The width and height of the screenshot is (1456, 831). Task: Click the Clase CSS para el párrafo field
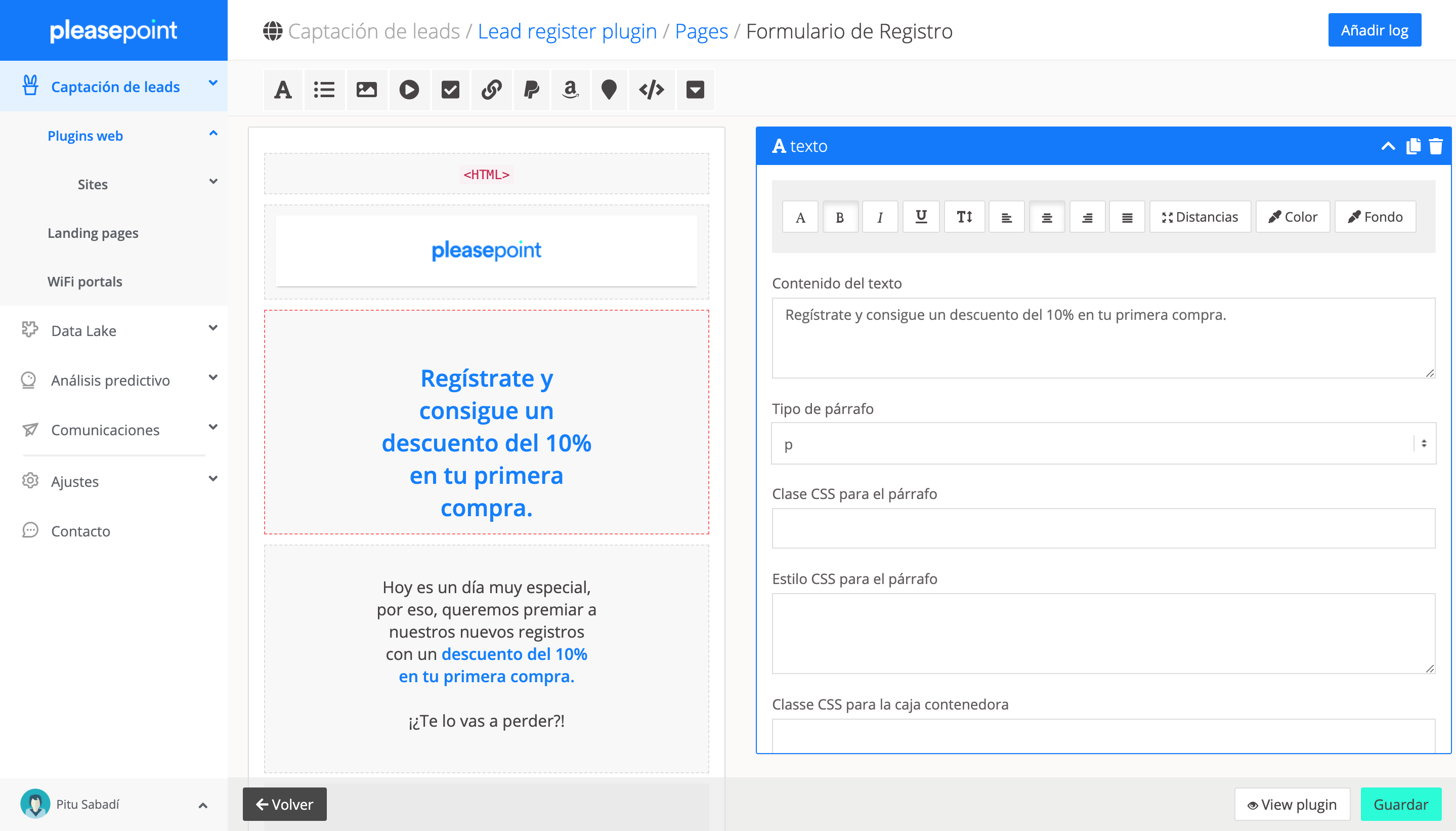click(x=1103, y=528)
